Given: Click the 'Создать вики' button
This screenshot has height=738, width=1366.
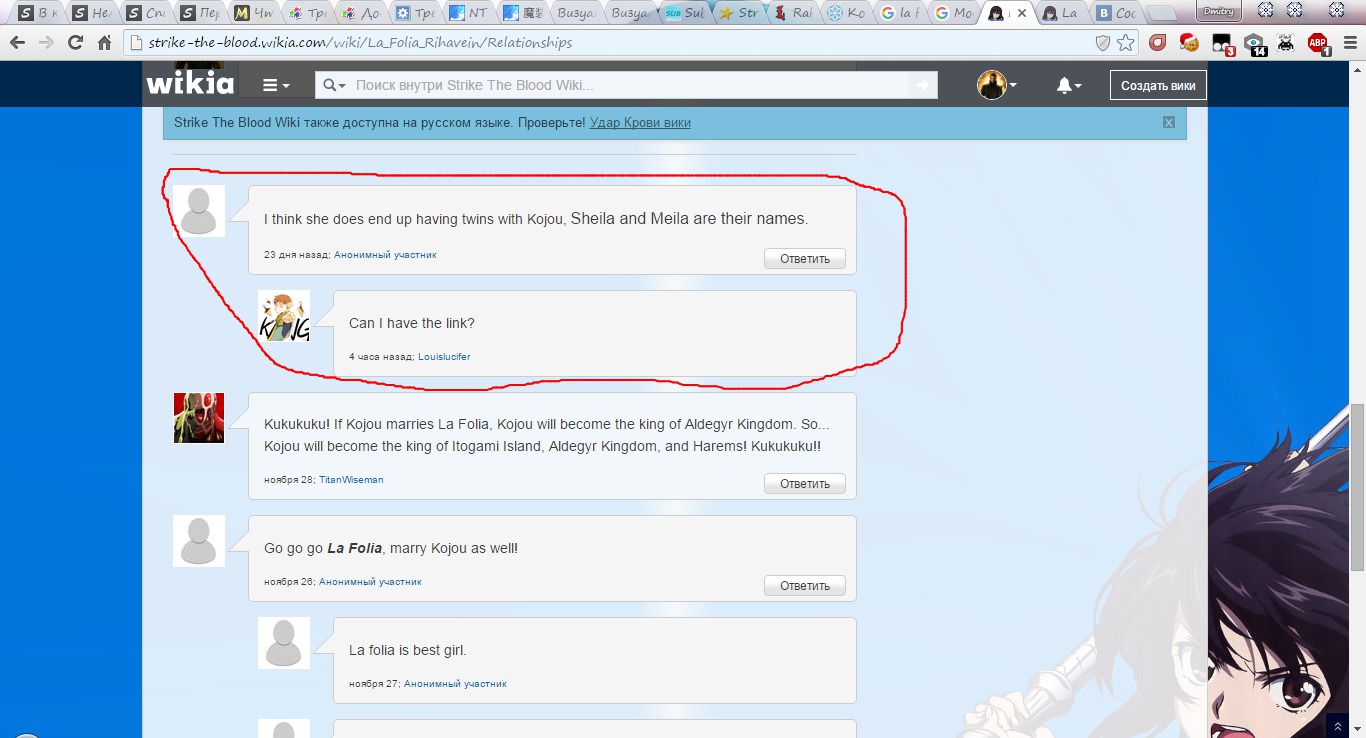Looking at the screenshot, I should pyautogui.click(x=1157, y=86).
